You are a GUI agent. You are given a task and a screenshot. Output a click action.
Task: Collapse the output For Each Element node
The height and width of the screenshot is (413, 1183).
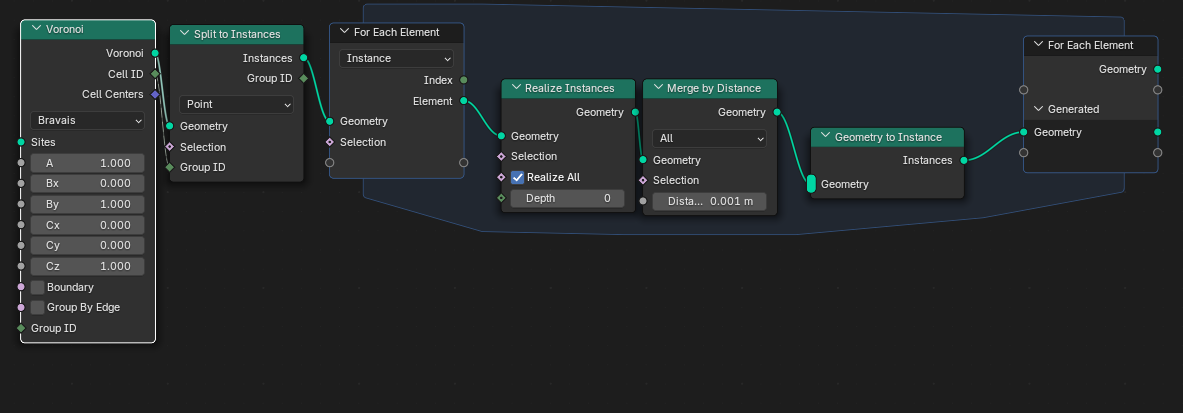coord(1038,45)
